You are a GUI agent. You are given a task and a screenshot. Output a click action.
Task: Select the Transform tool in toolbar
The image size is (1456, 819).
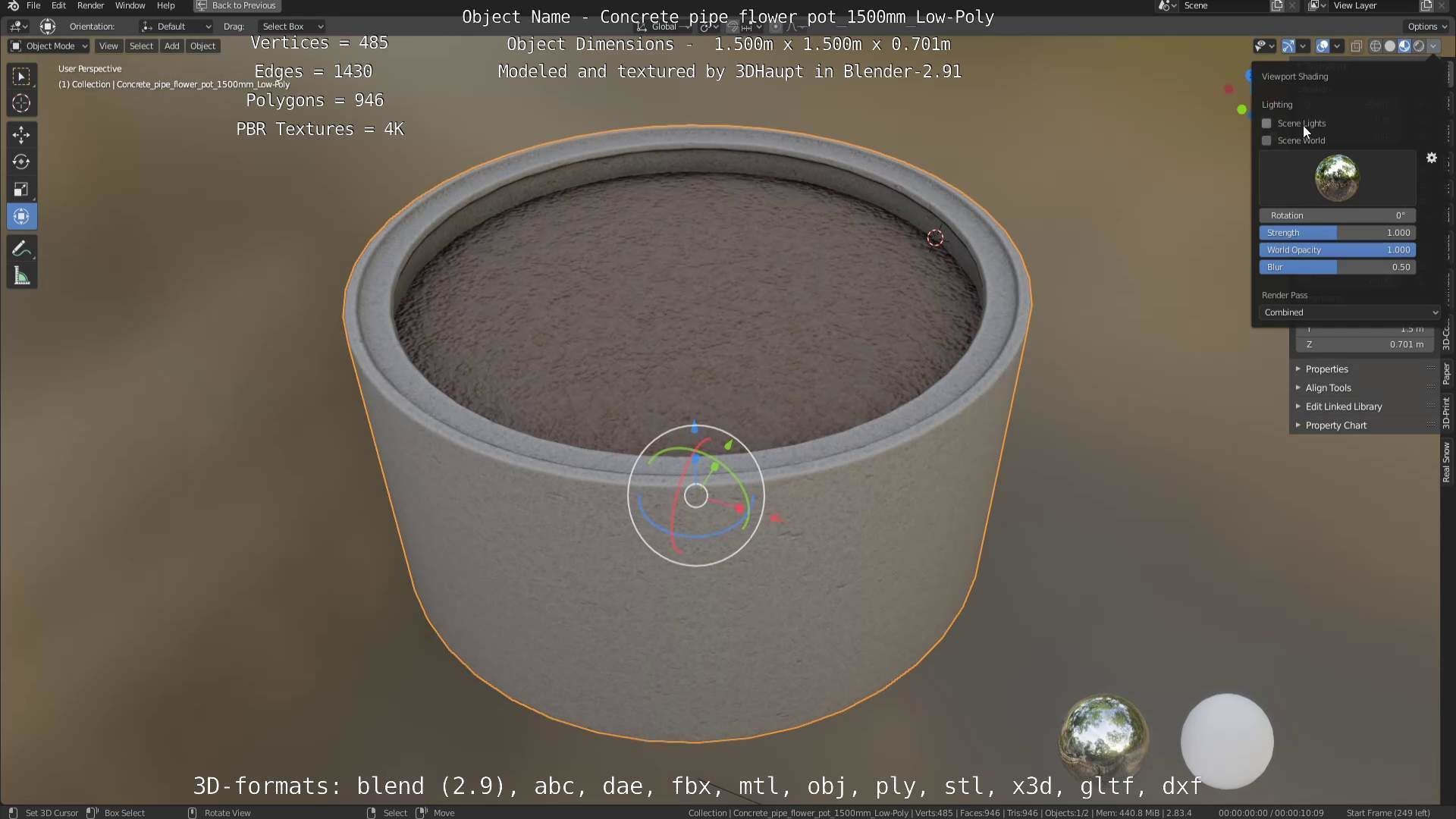click(x=21, y=217)
